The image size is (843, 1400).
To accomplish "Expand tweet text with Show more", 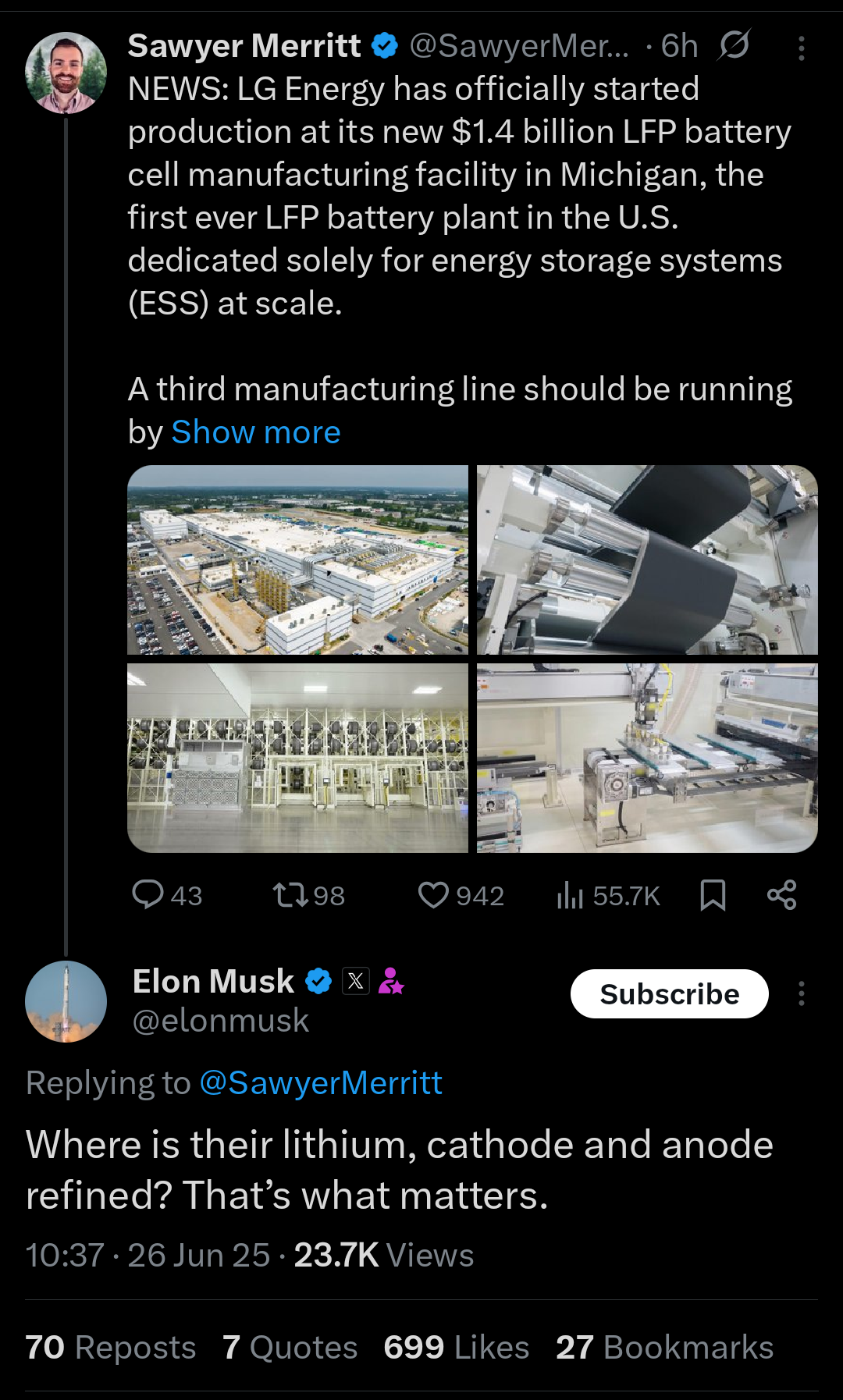I will (x=256, y=432).
